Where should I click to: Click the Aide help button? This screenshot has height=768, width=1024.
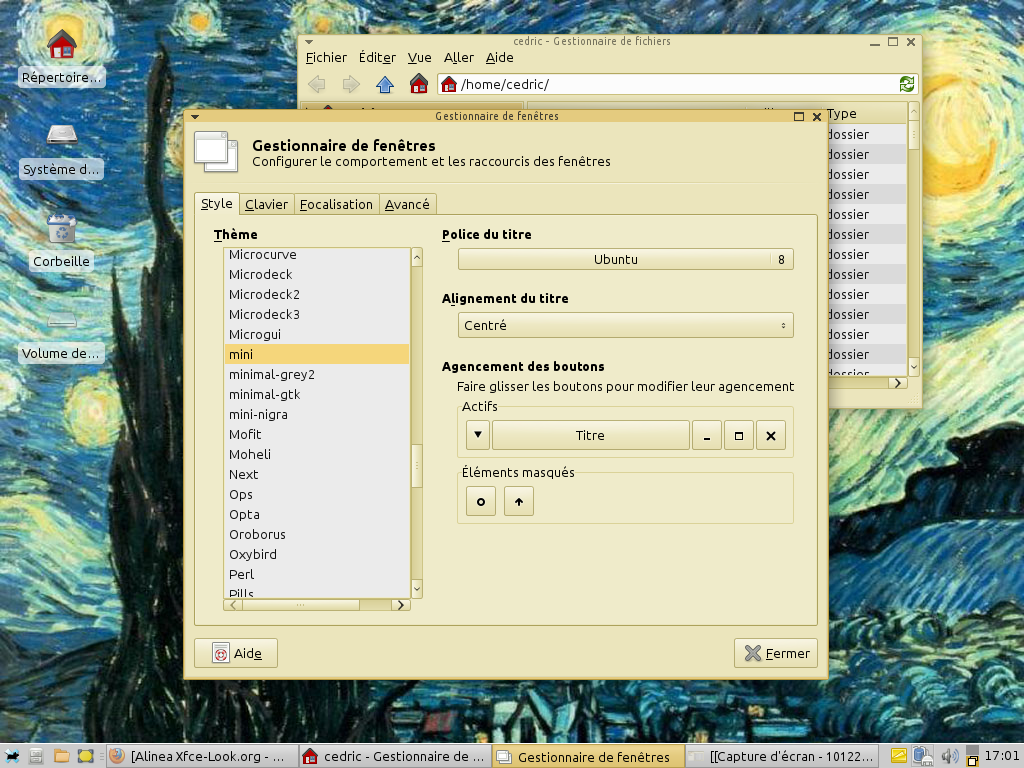[x=236, y=653]
